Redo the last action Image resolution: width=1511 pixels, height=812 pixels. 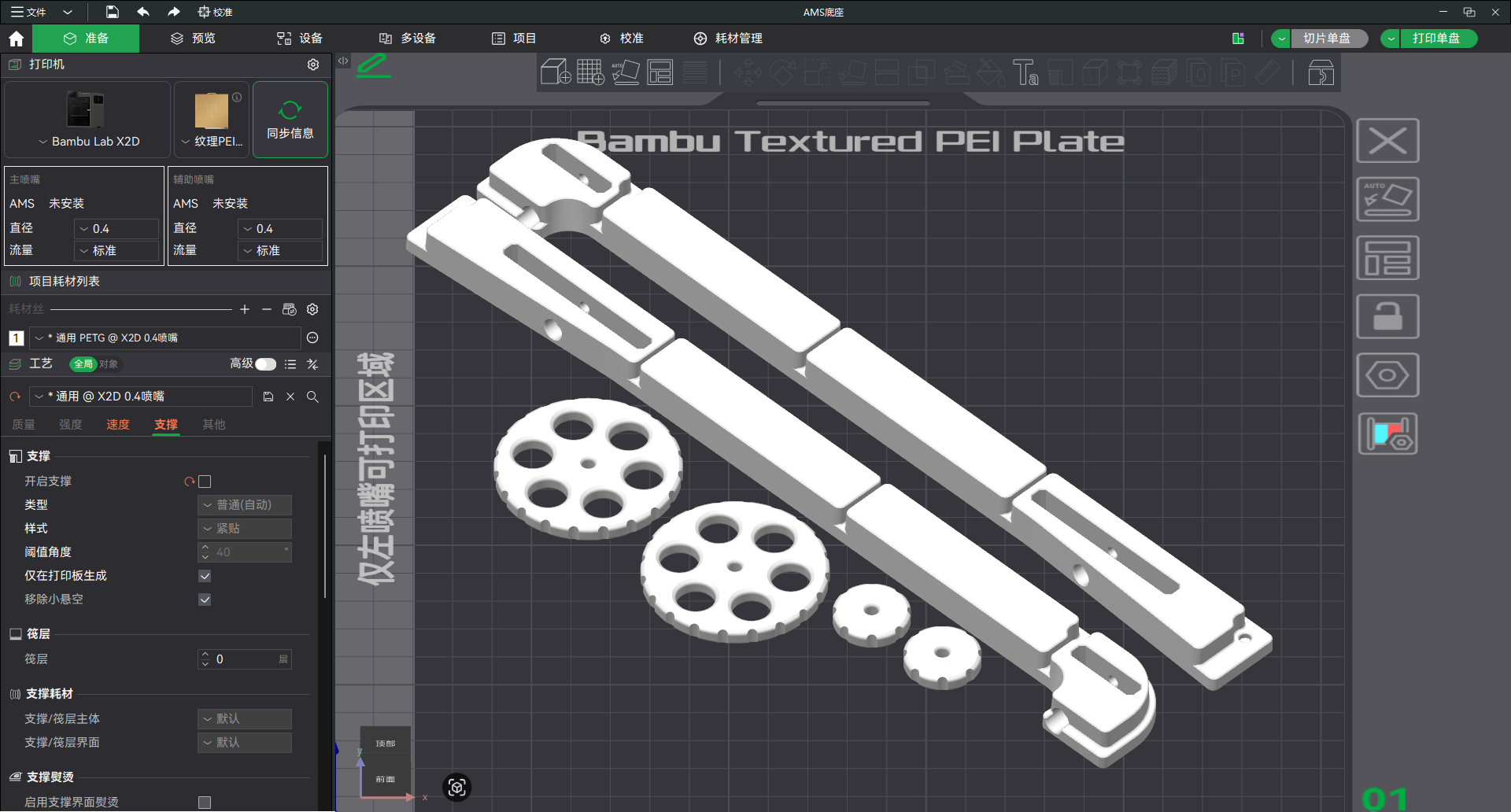(174, 12)
